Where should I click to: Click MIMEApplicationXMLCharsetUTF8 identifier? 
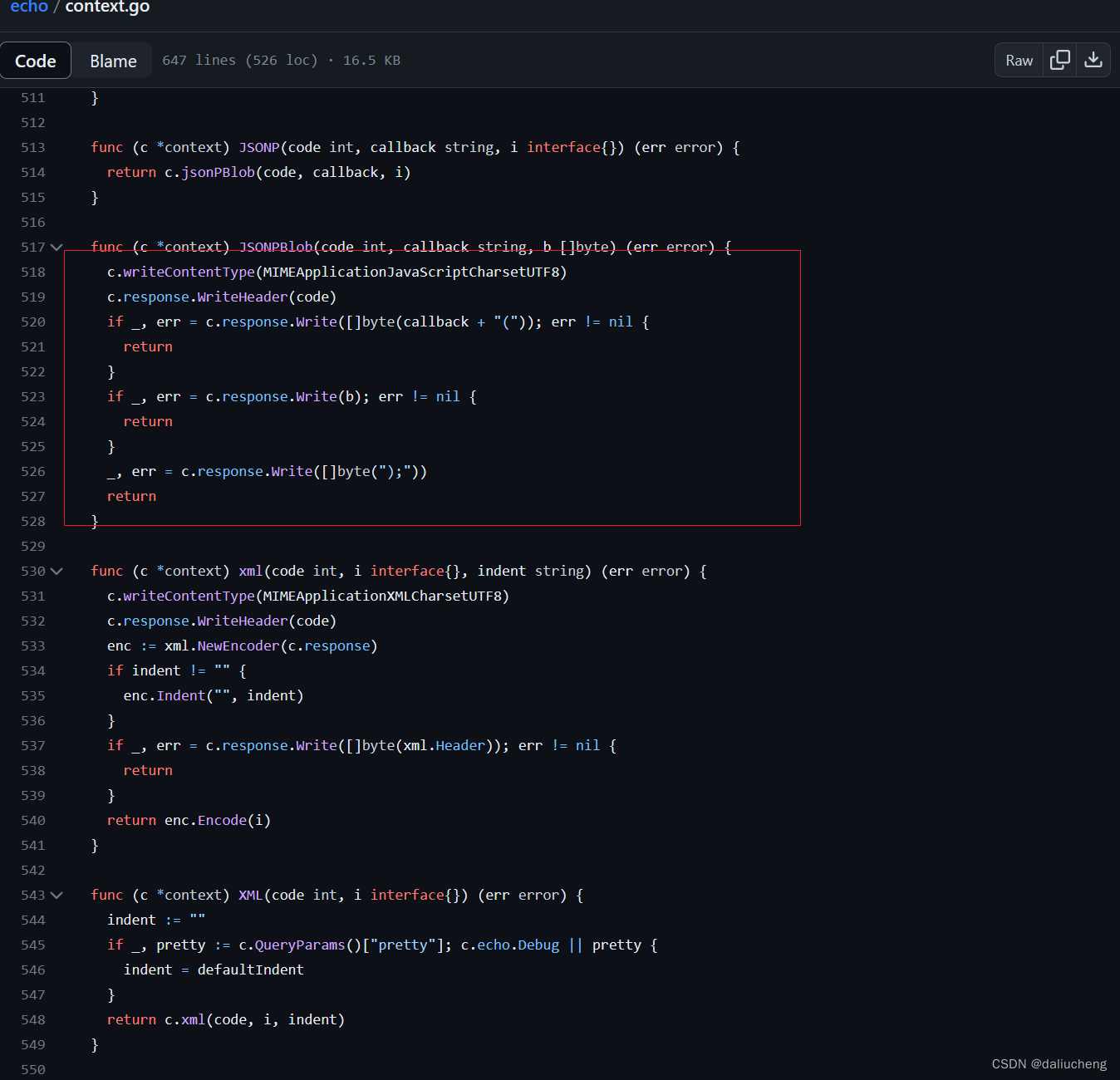click(x=382, y=596)
